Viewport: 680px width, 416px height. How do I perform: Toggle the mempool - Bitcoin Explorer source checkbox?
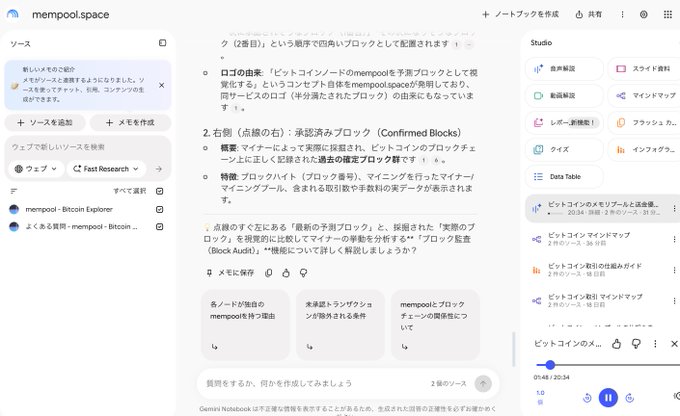[160, 209]
